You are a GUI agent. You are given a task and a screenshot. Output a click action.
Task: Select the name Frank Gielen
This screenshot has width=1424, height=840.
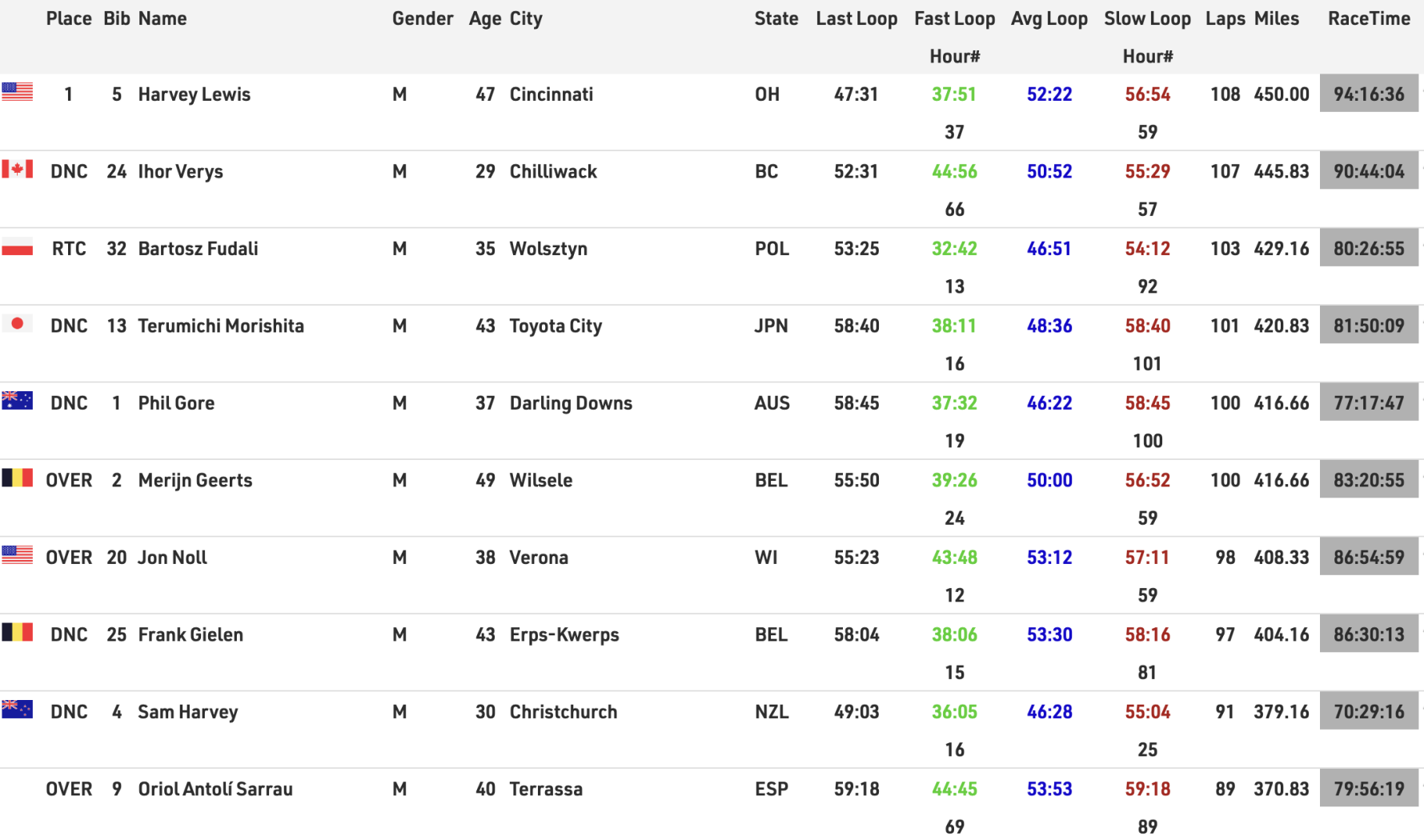pyautogui.click(x=191, y=634)
